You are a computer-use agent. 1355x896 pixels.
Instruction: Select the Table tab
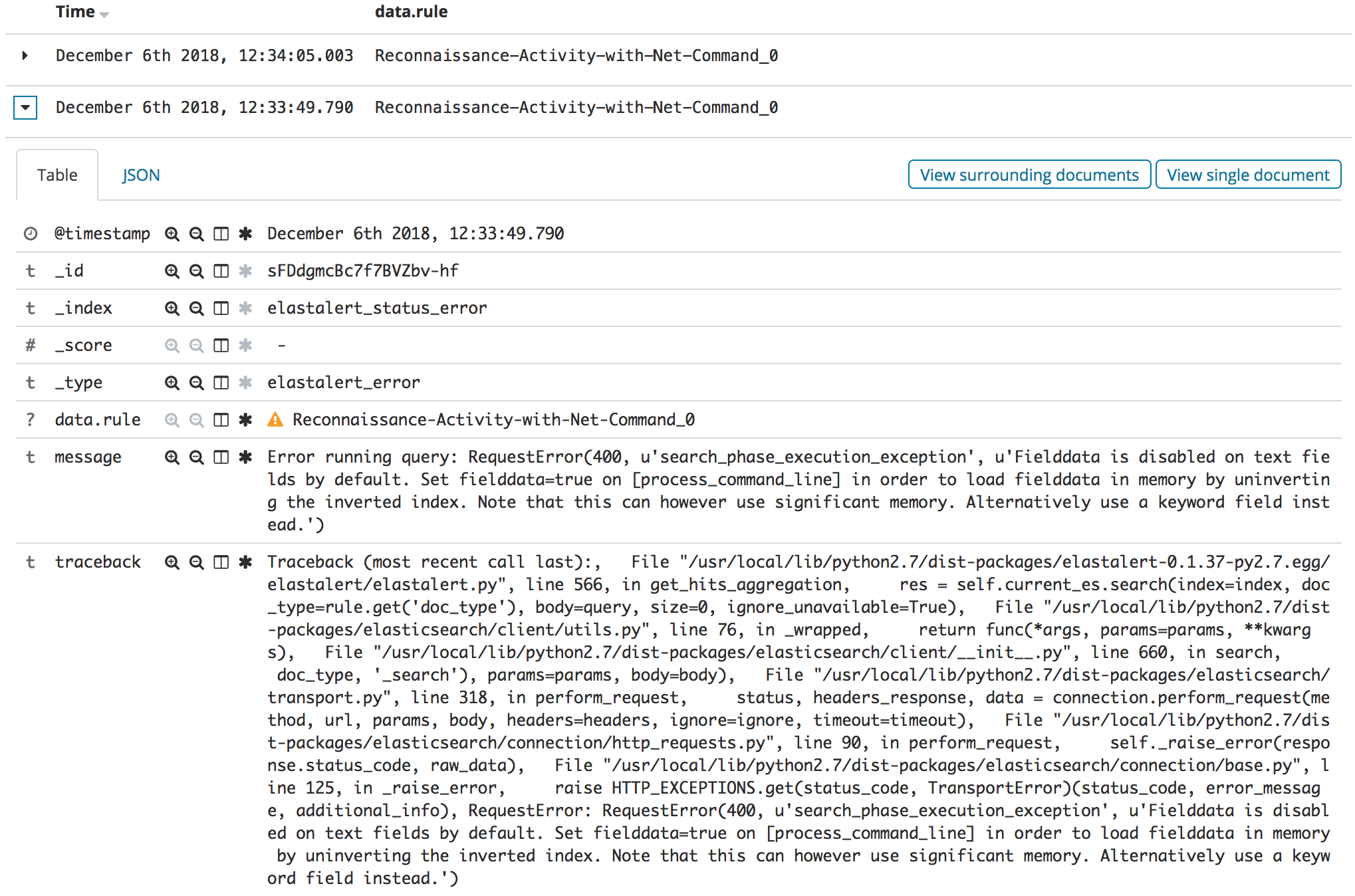pos(58,174)
